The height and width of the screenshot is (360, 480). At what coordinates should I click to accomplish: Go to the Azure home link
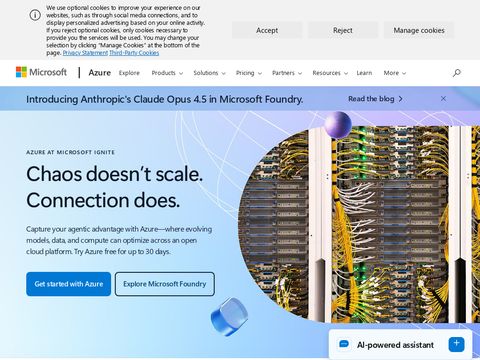[x=99, y=73]
